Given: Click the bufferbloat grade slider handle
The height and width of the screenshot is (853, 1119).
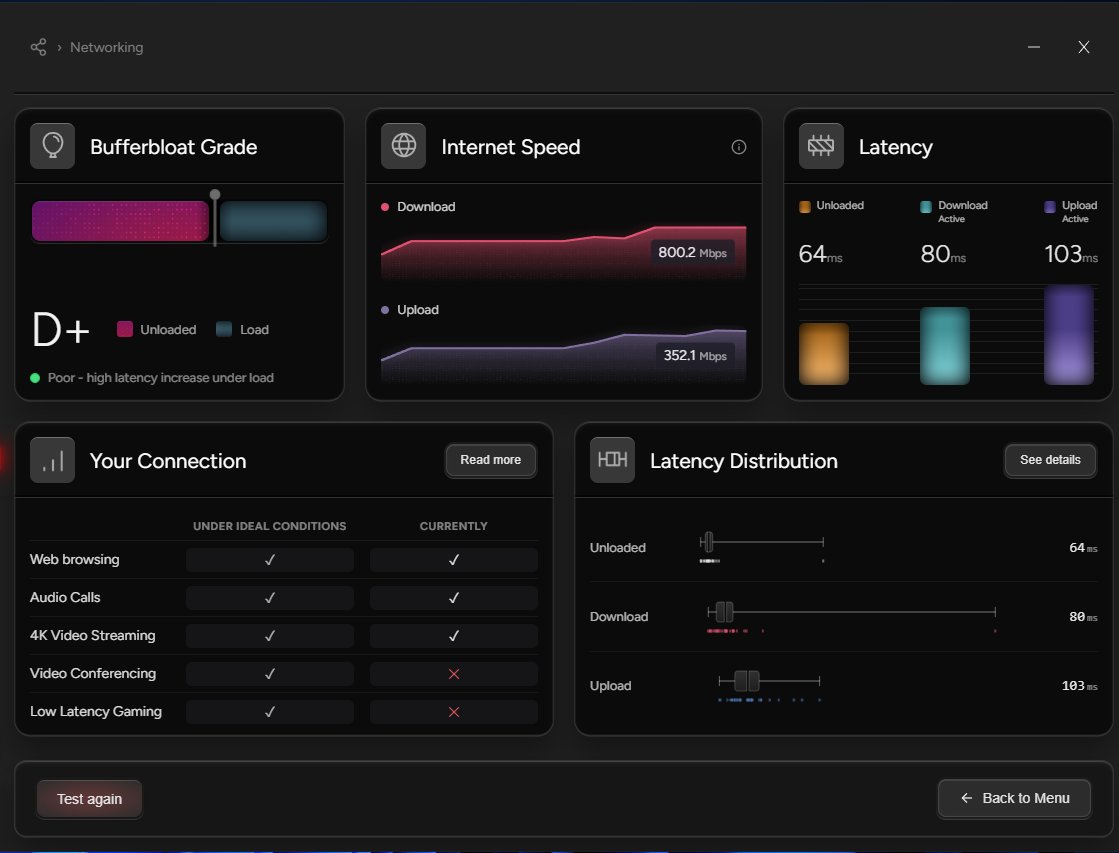Looking at the screenshot, I should [215, 195].
